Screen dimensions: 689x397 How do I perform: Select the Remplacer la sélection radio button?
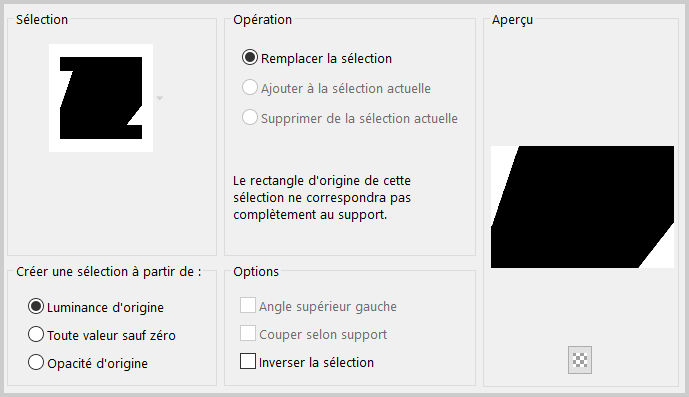pyautogui.click(x=250, y=58)
